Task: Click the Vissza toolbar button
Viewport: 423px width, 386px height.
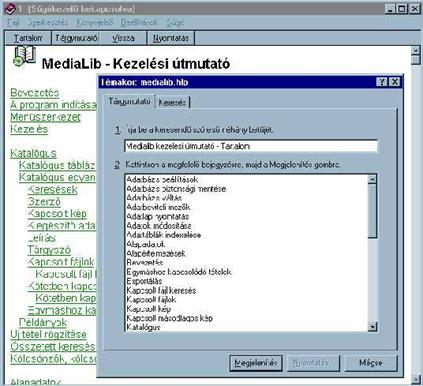Action: (123, 38)
